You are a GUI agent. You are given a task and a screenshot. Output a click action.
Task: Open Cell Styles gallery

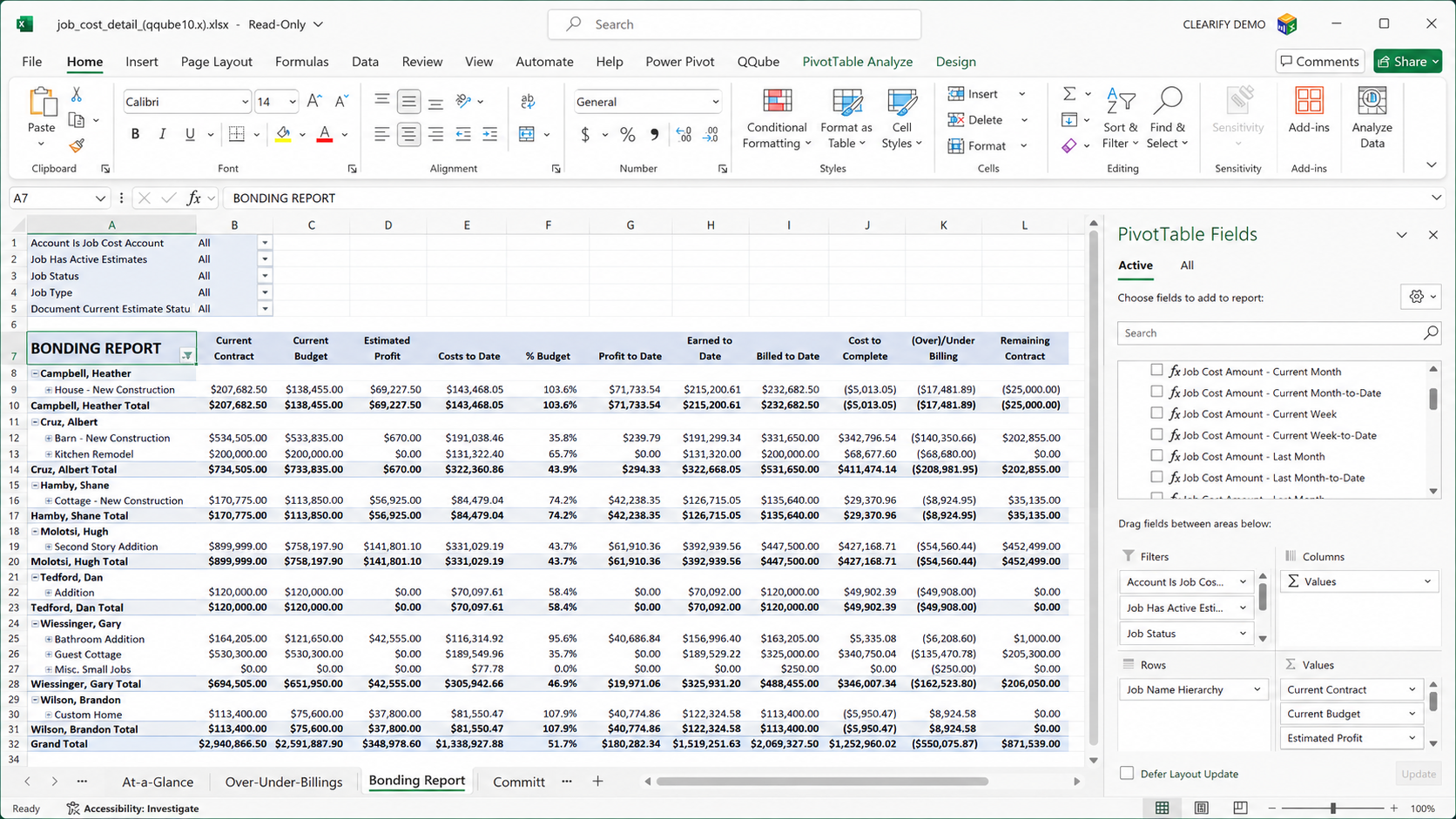(x=902, y=119)
